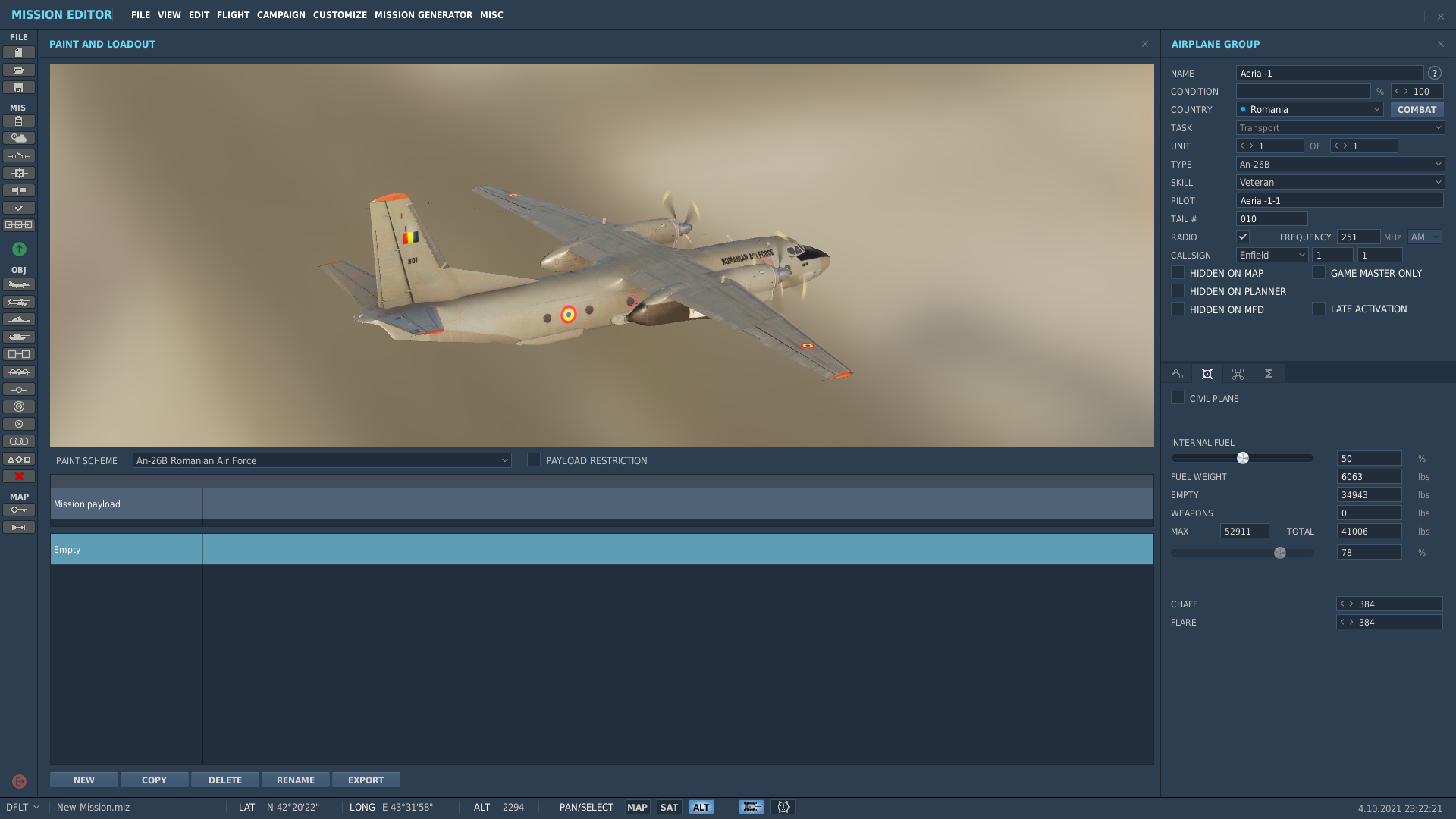Enable the Civil Plane checkbox

[x=1178, y=398]
